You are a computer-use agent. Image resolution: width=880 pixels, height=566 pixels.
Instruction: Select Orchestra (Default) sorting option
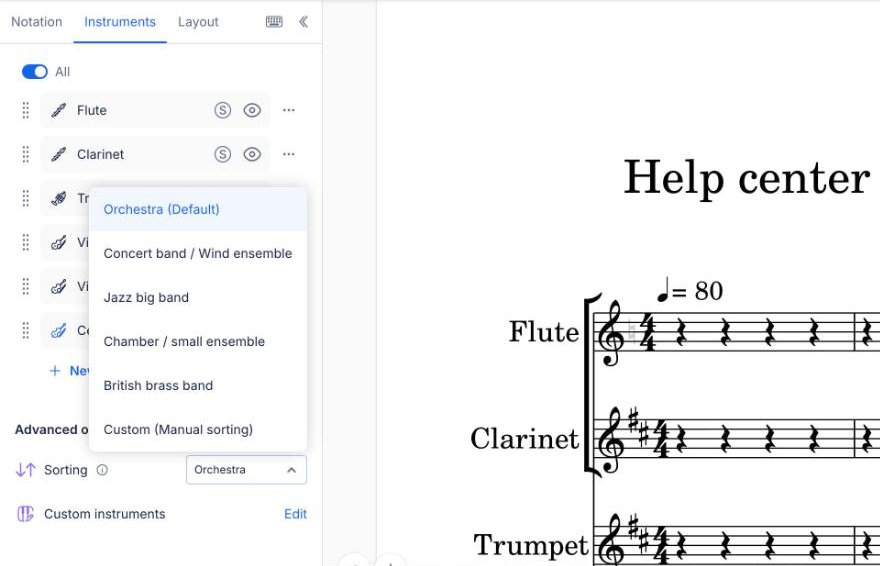(198, 209)
